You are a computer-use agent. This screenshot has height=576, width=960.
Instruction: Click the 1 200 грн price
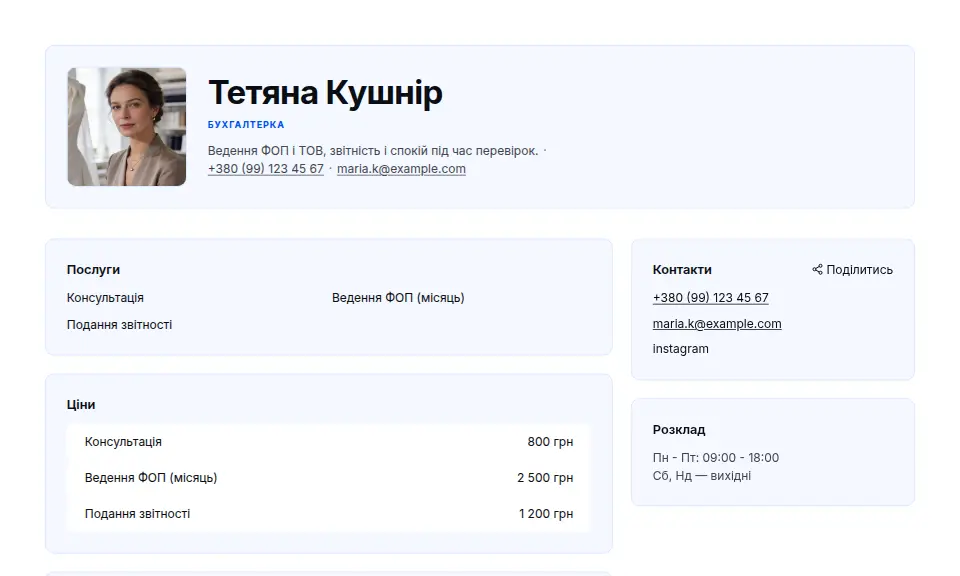[x=546, y=514]
